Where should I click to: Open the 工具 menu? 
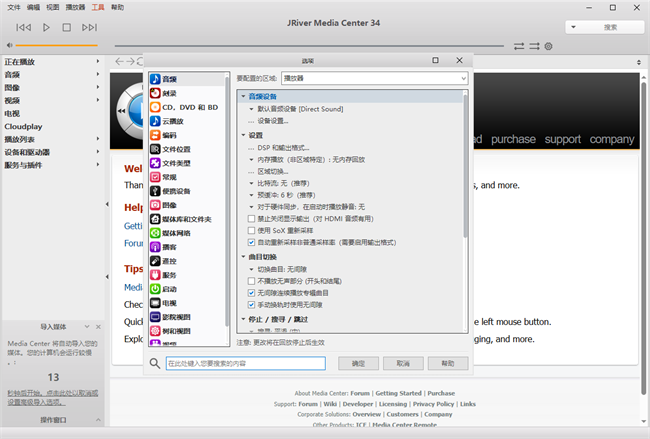pyautogui.click(x=97, y=6)
